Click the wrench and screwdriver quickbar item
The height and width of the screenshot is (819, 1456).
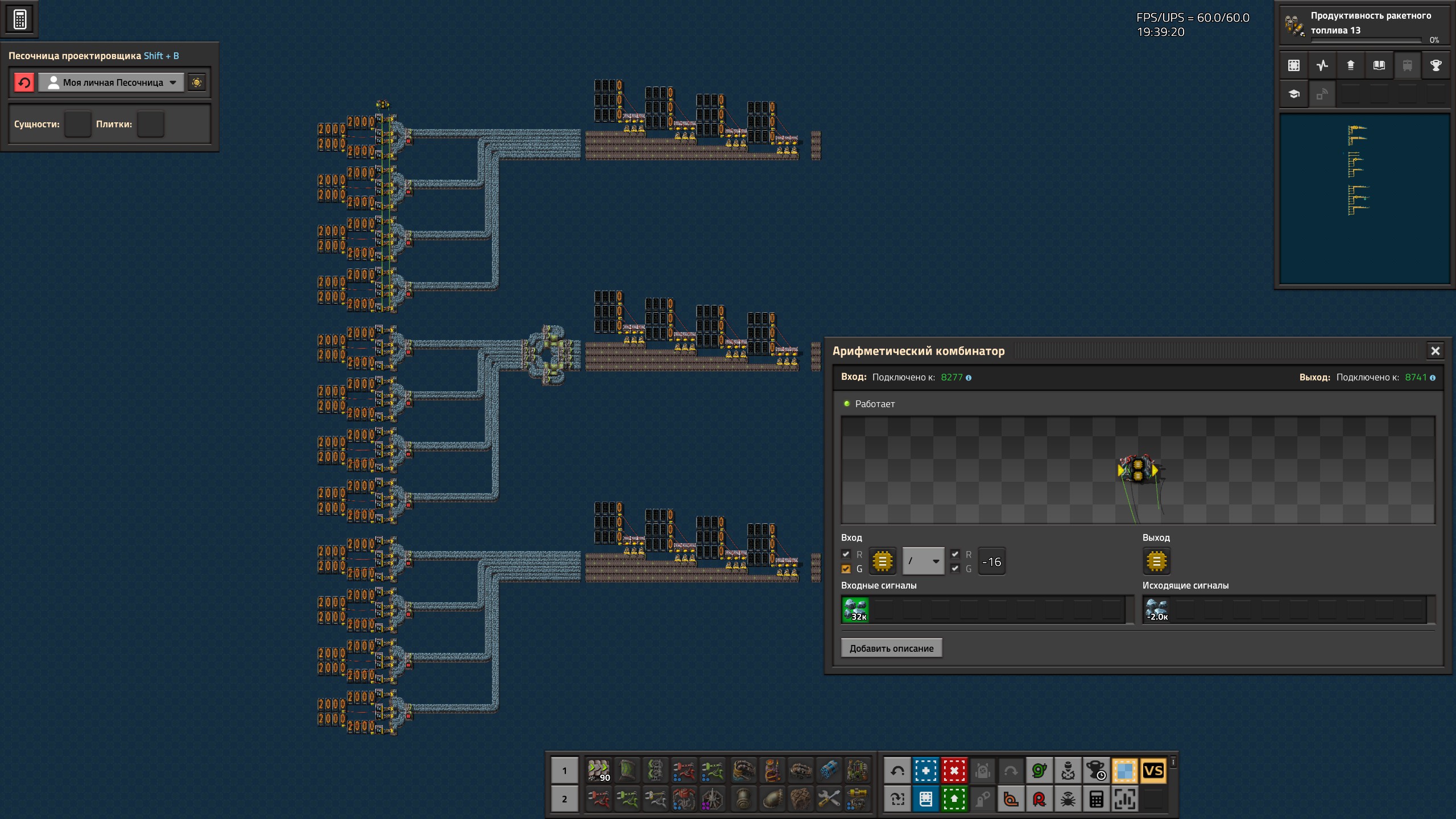(x=829, y=799)
